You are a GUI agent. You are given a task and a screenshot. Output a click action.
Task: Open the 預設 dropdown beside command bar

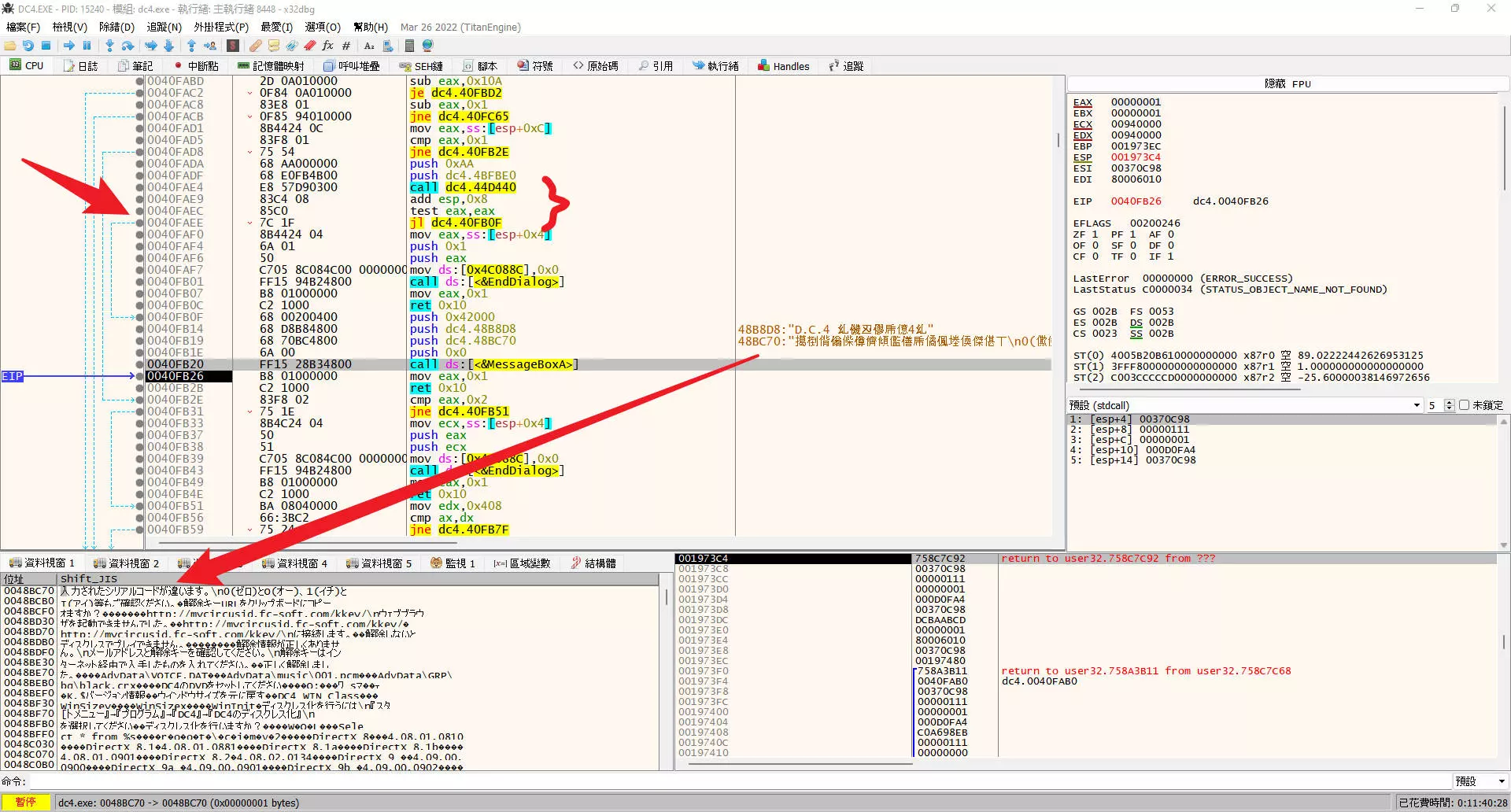click(x=1480, y=781)
